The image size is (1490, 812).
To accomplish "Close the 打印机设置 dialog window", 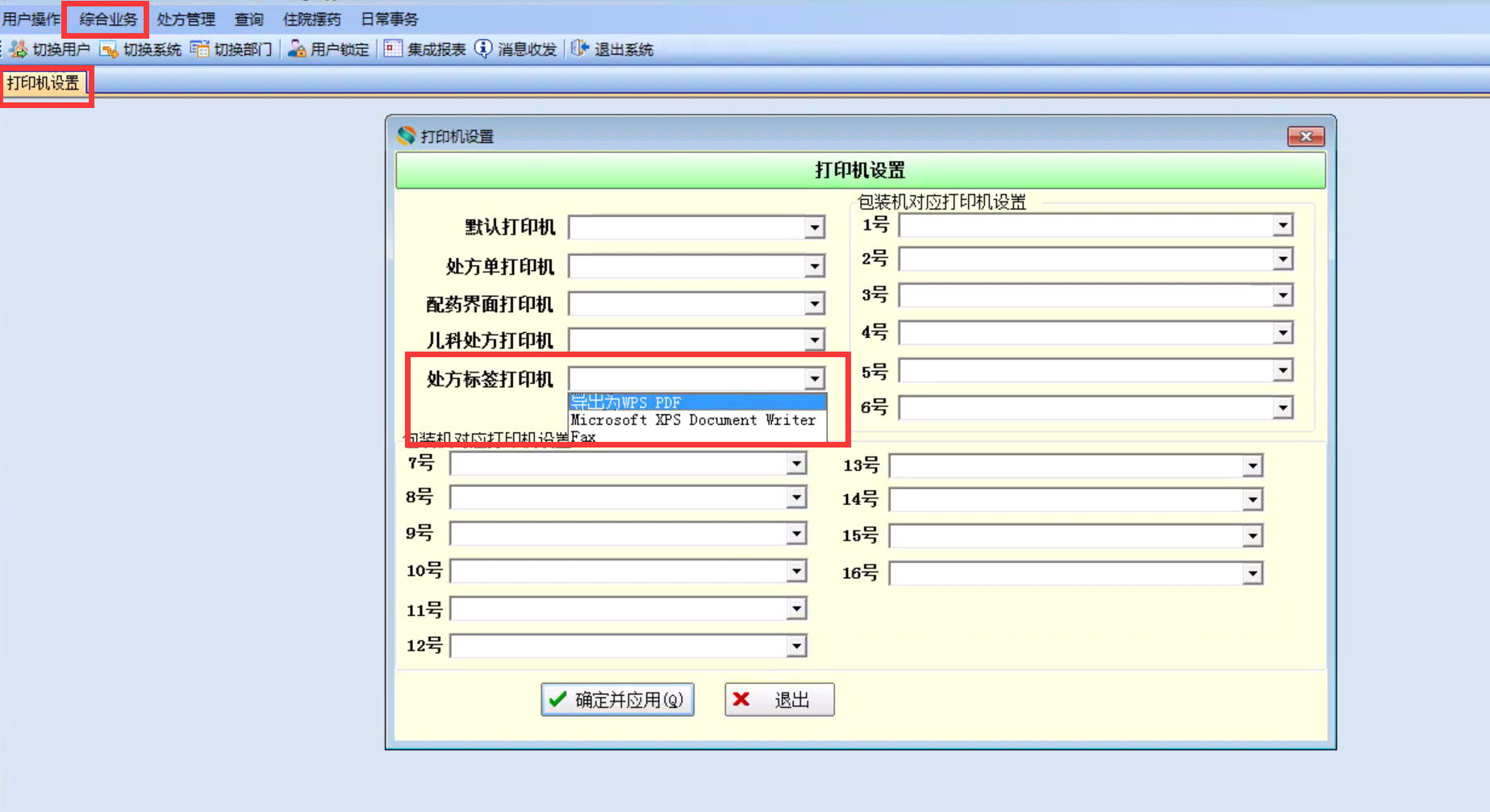I will tap(1306, 136).
